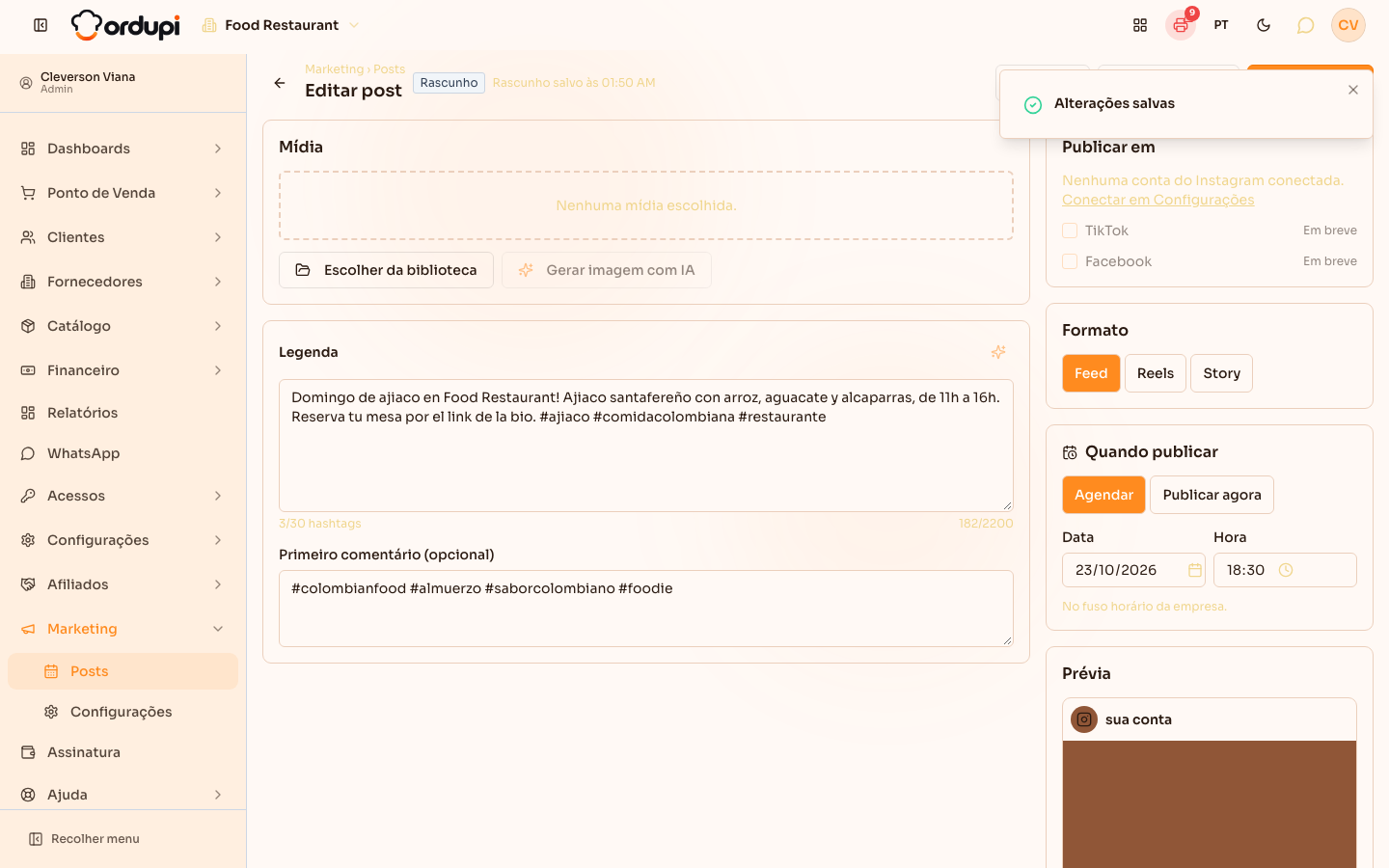1389x868 pixels.
Task: Switch to dark mode moon icon
Action: 1264,25
